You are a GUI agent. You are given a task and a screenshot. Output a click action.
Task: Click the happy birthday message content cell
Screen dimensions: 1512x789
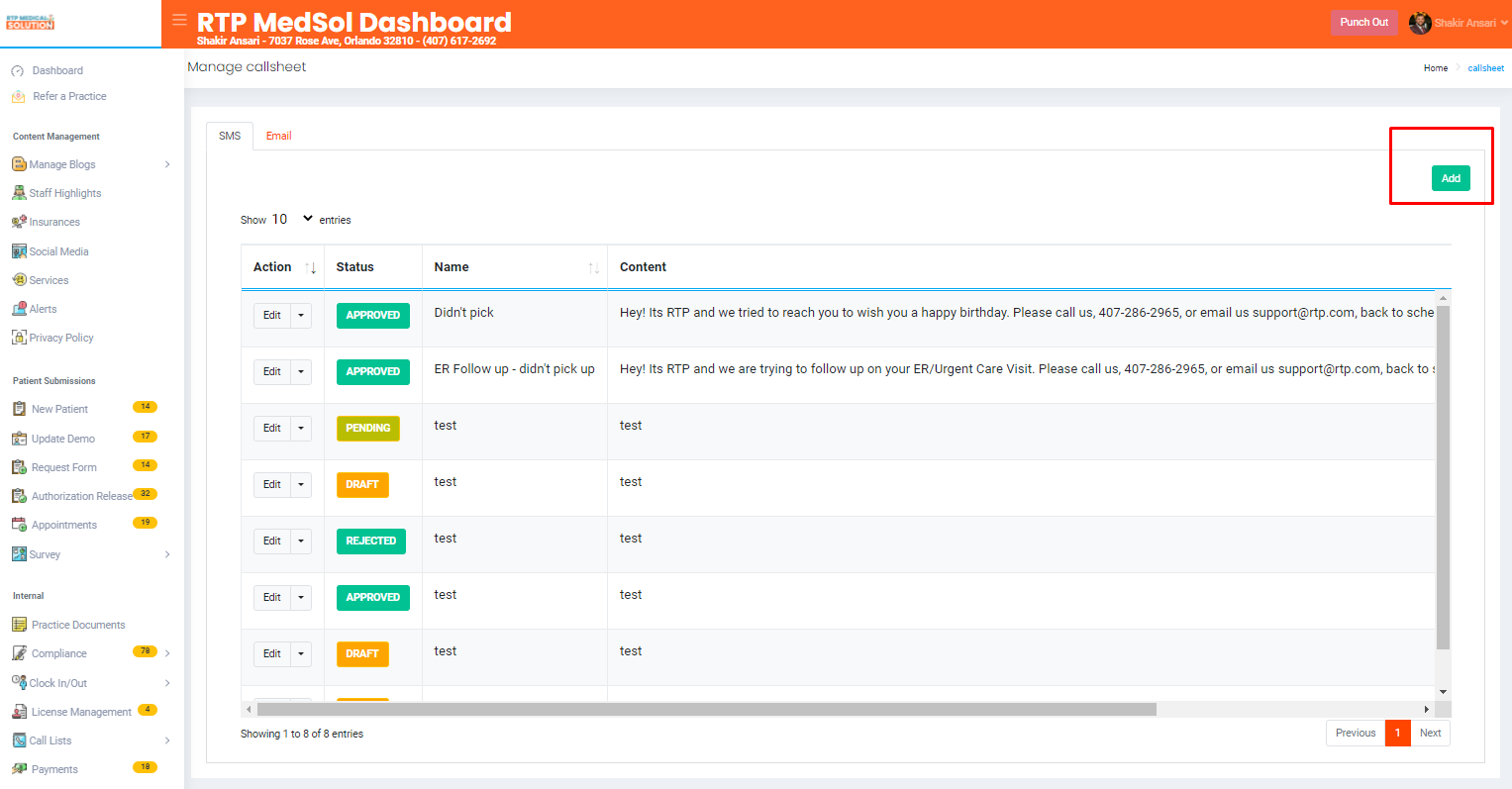[x=1022, y=319]
